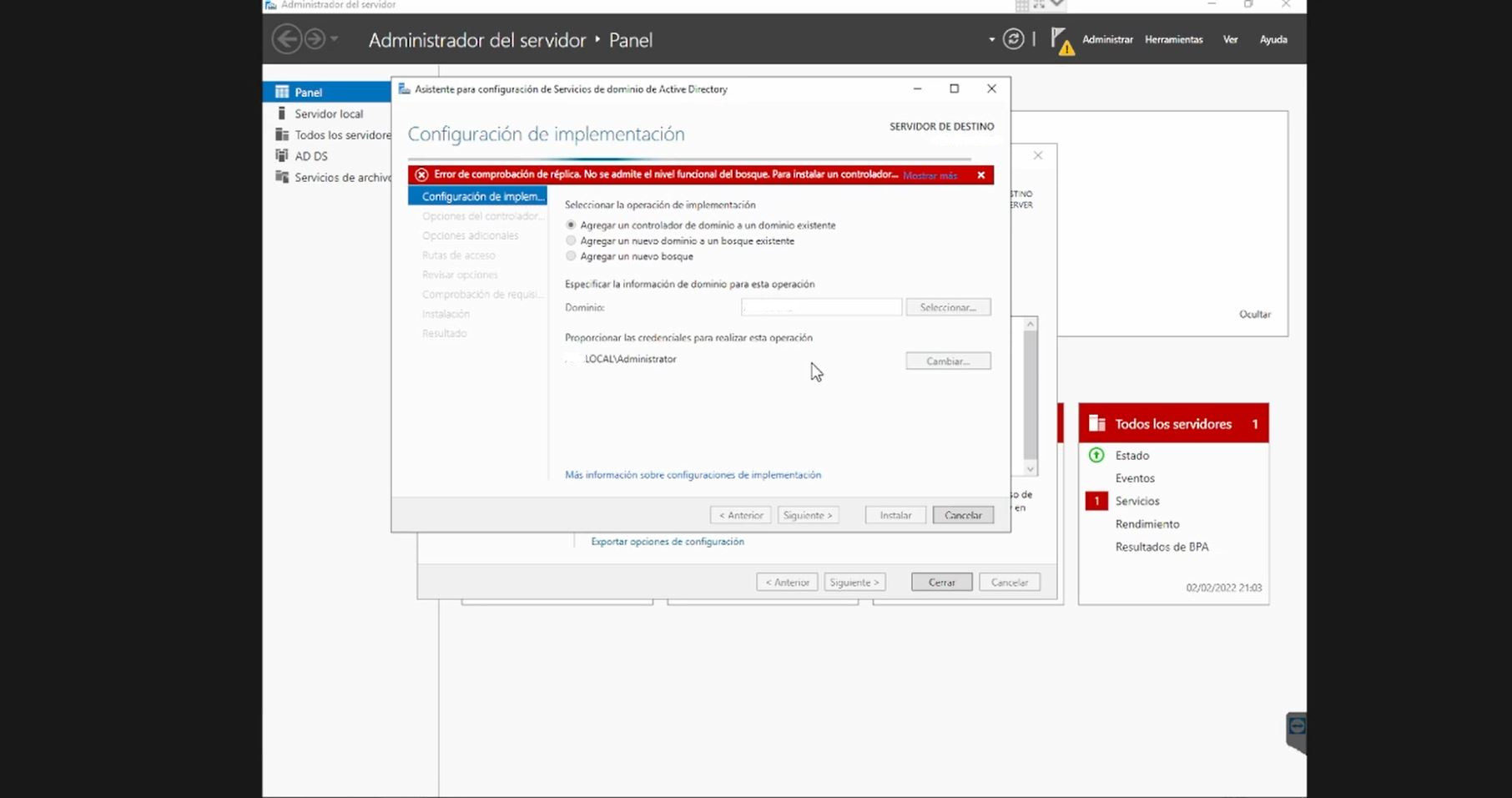
Task: Select 'Agregar un controlador de dominio' option
Action: click(x=571, y=225)
